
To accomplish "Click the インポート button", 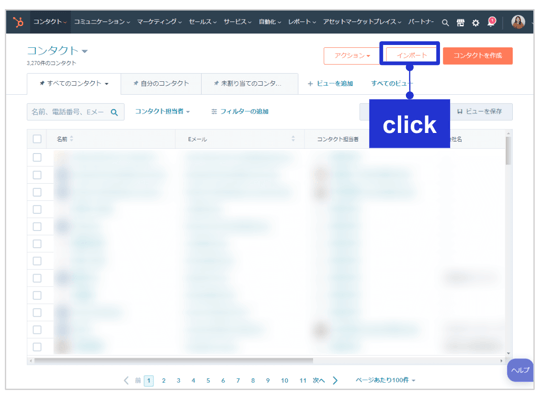I will tap(411, 56).
